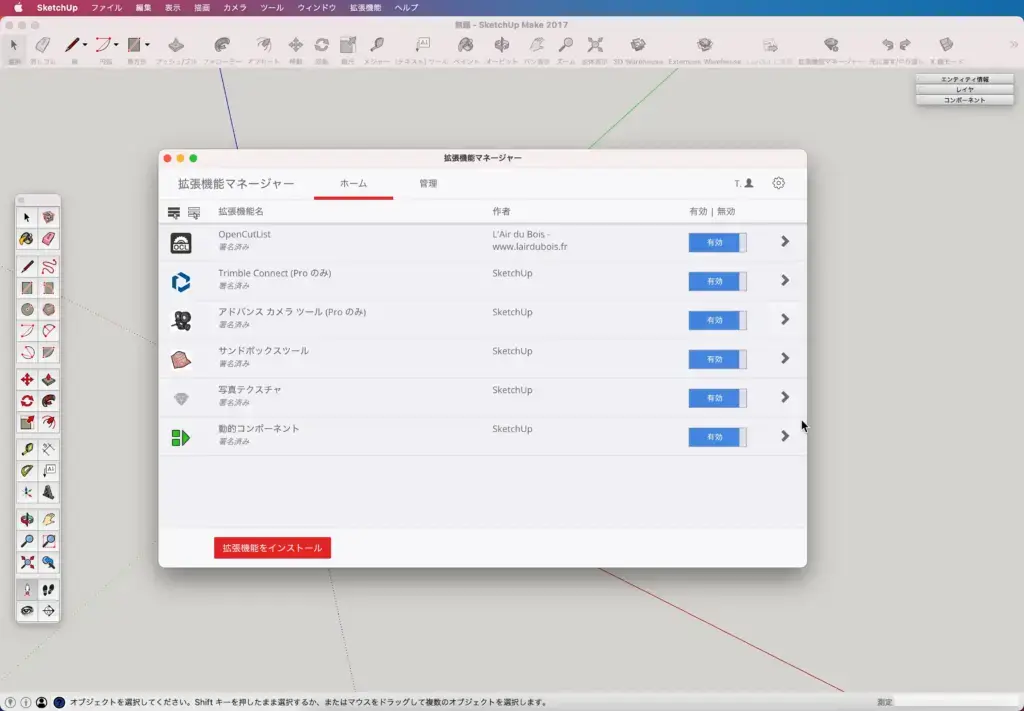
Task: Choose the Look Around eye tool in the left palette
Action: [x=27, y=611]
